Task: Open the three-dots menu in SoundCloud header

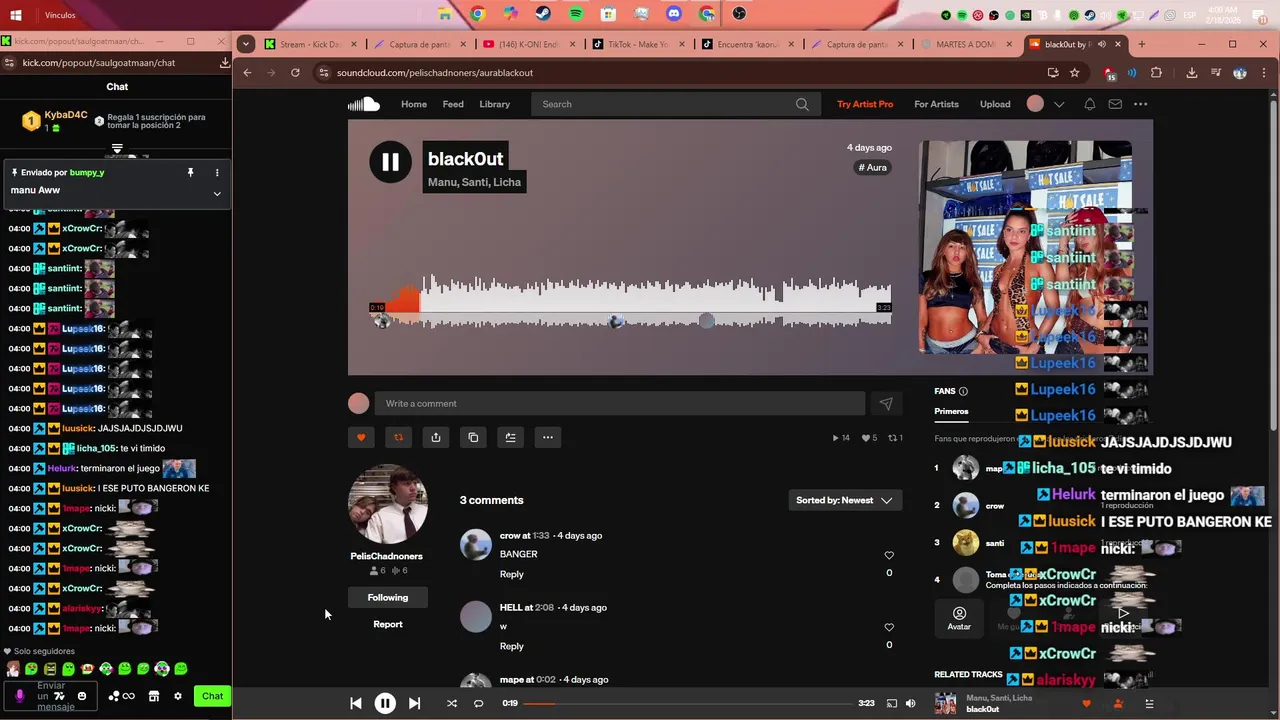Action: coord(1140,104)
